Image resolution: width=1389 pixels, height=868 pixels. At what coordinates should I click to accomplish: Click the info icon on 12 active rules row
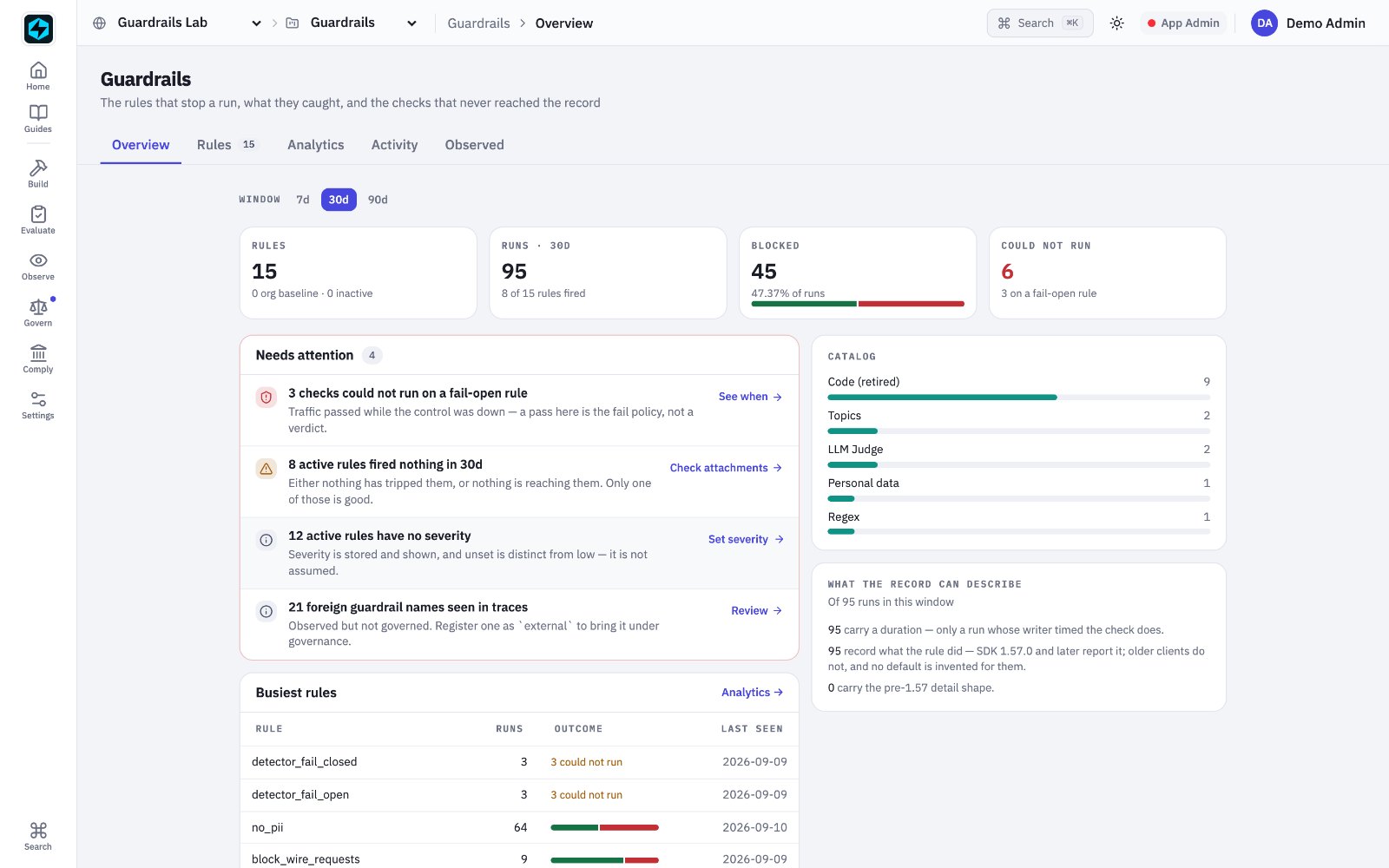pyautogui.click(x=267, y=540)
